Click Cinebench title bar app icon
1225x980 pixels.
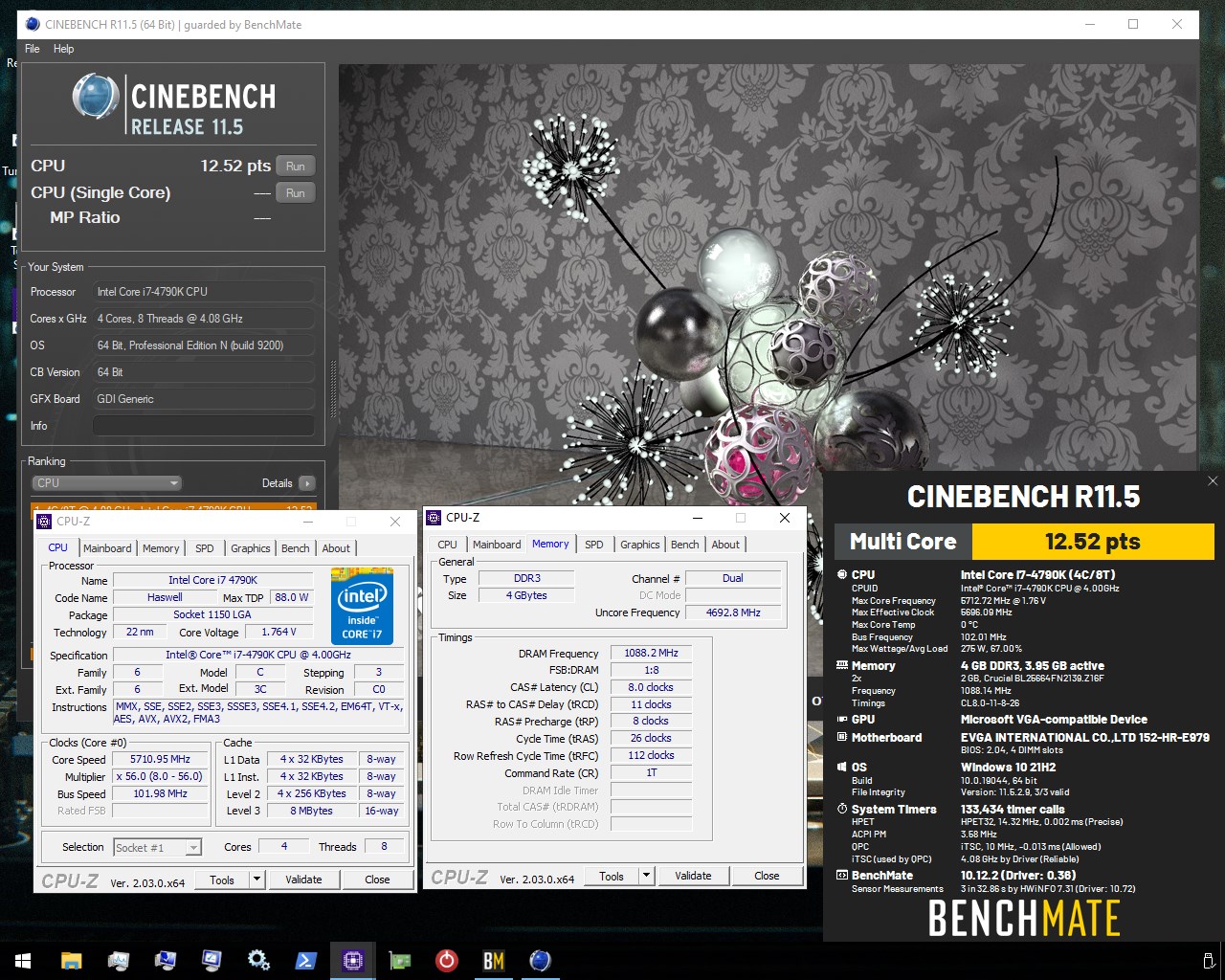33,24
